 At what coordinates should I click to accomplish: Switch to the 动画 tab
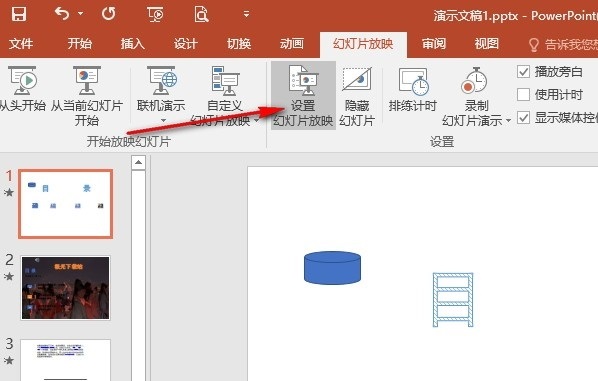click(292, 44)
